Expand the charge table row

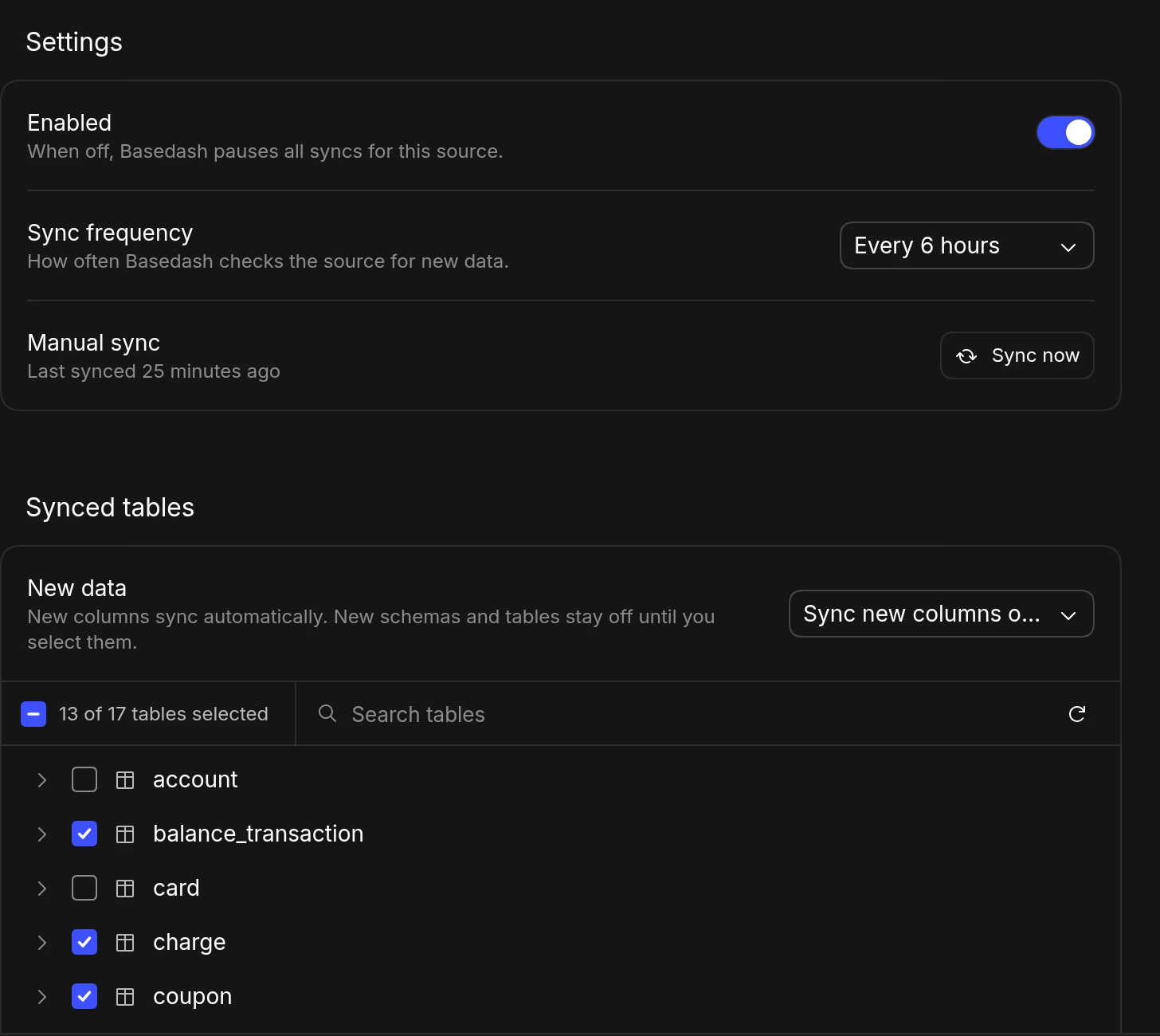42,943
